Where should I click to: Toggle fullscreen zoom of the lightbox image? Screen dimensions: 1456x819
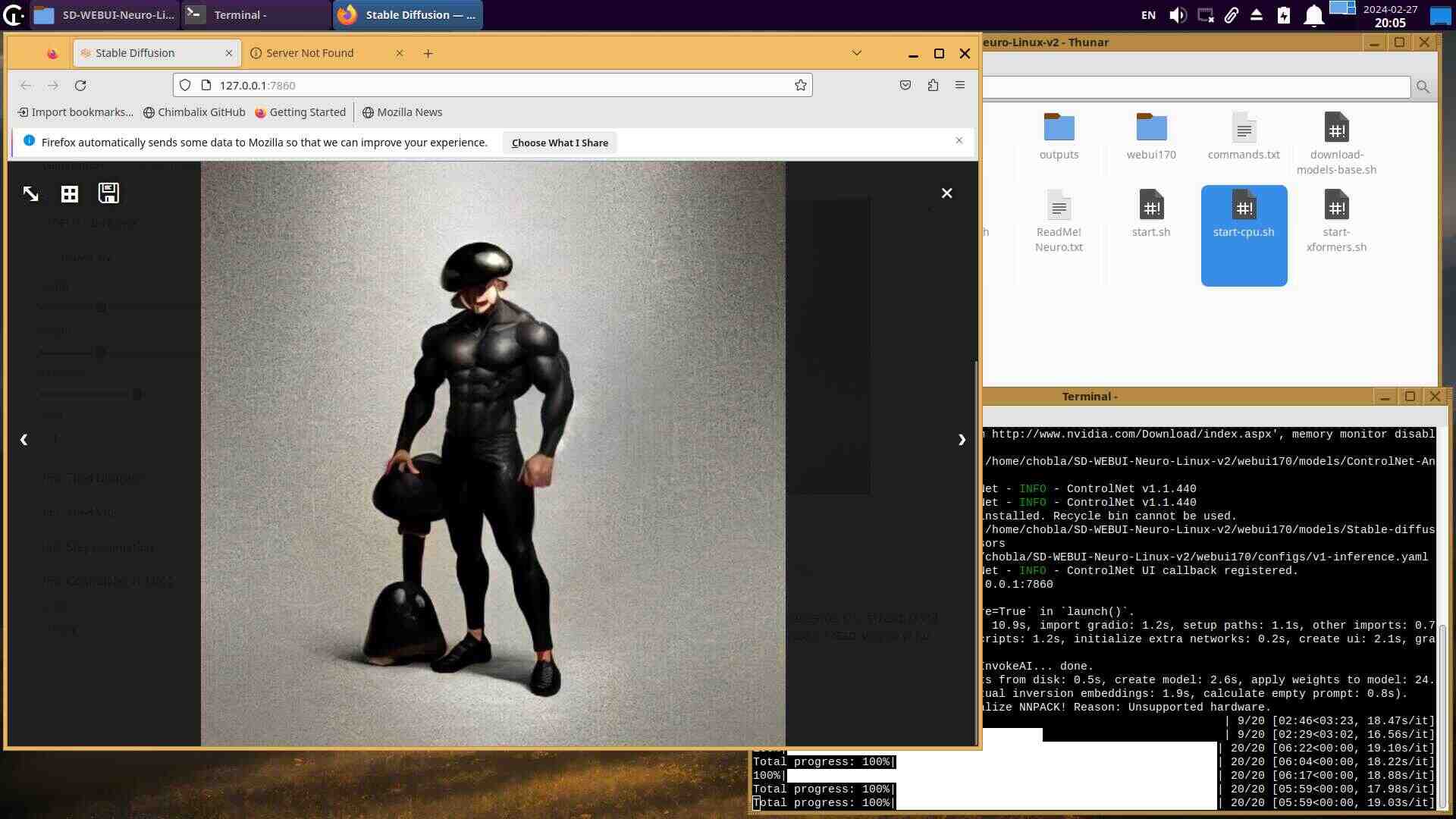pyautogui.click(x=30, y=194)
